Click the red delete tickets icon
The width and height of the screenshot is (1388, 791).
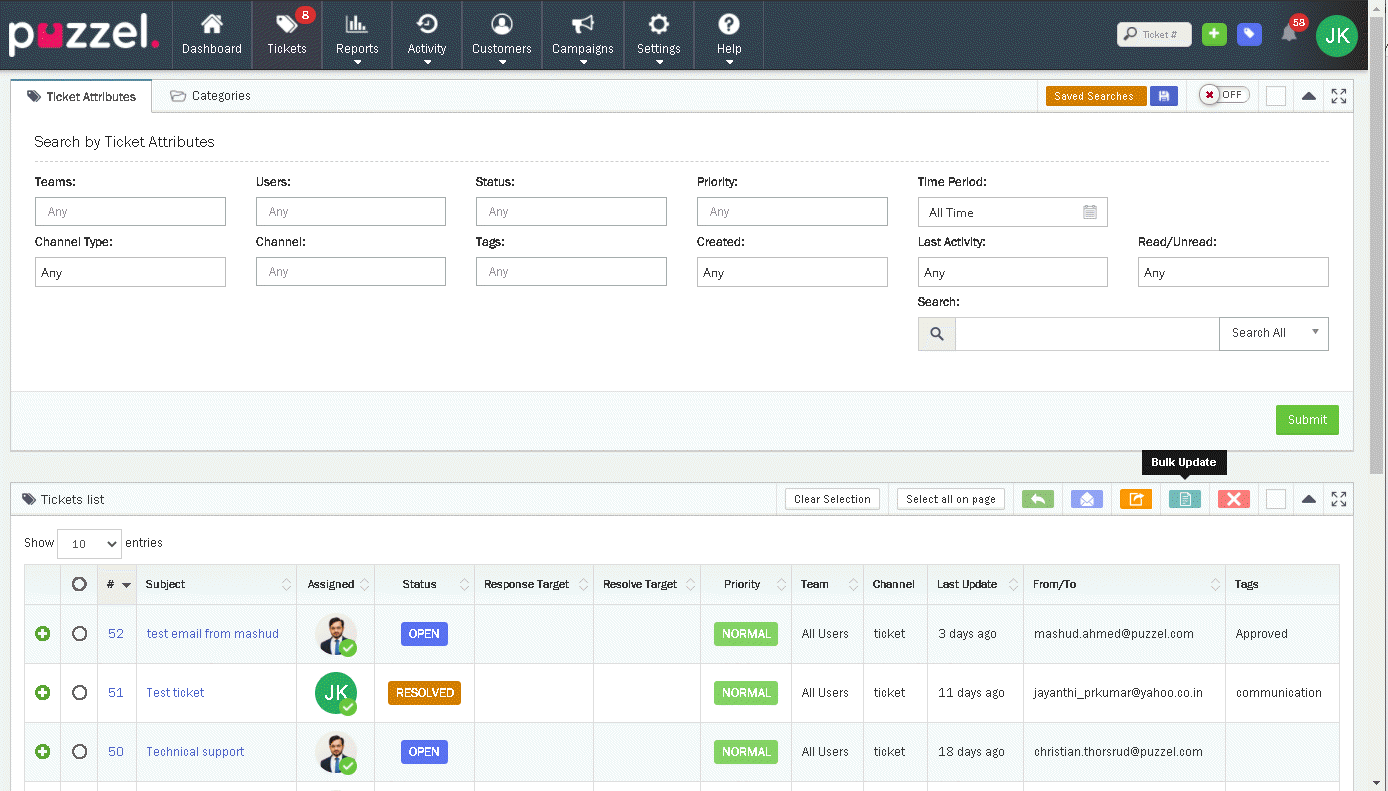(1233, 499)
